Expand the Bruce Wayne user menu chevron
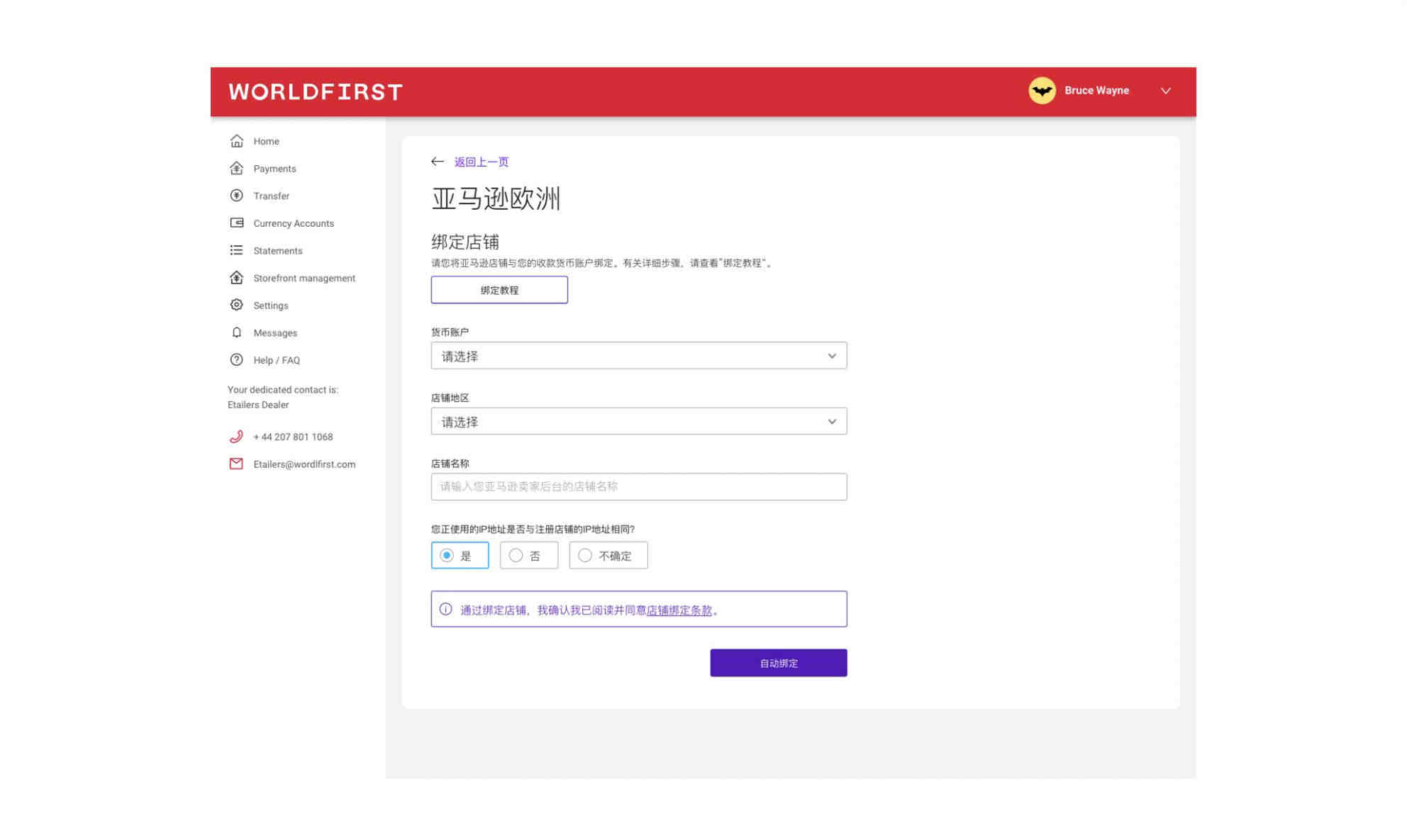1407x840 pixels. [1165, 91]
